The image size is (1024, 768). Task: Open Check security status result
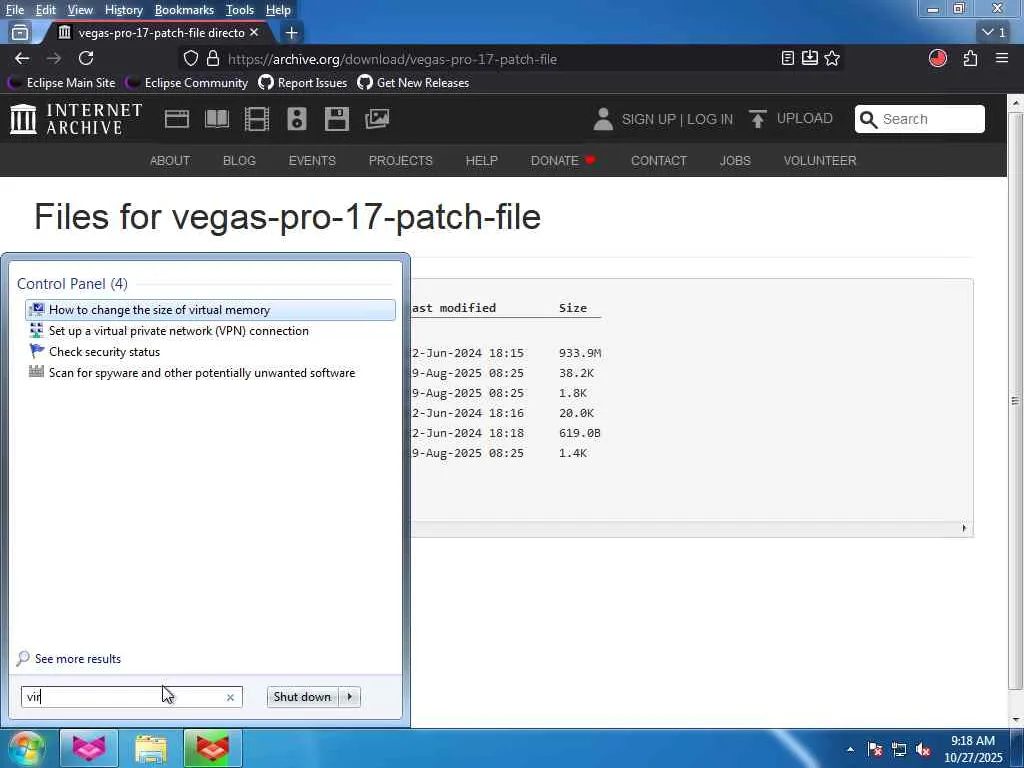210,351
